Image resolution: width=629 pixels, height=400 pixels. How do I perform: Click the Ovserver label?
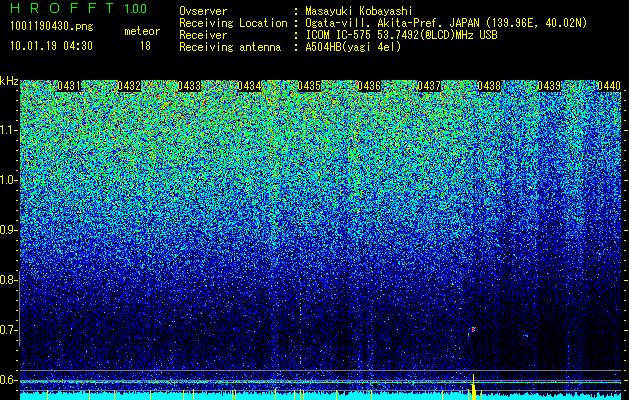click(x=203, y=11)
